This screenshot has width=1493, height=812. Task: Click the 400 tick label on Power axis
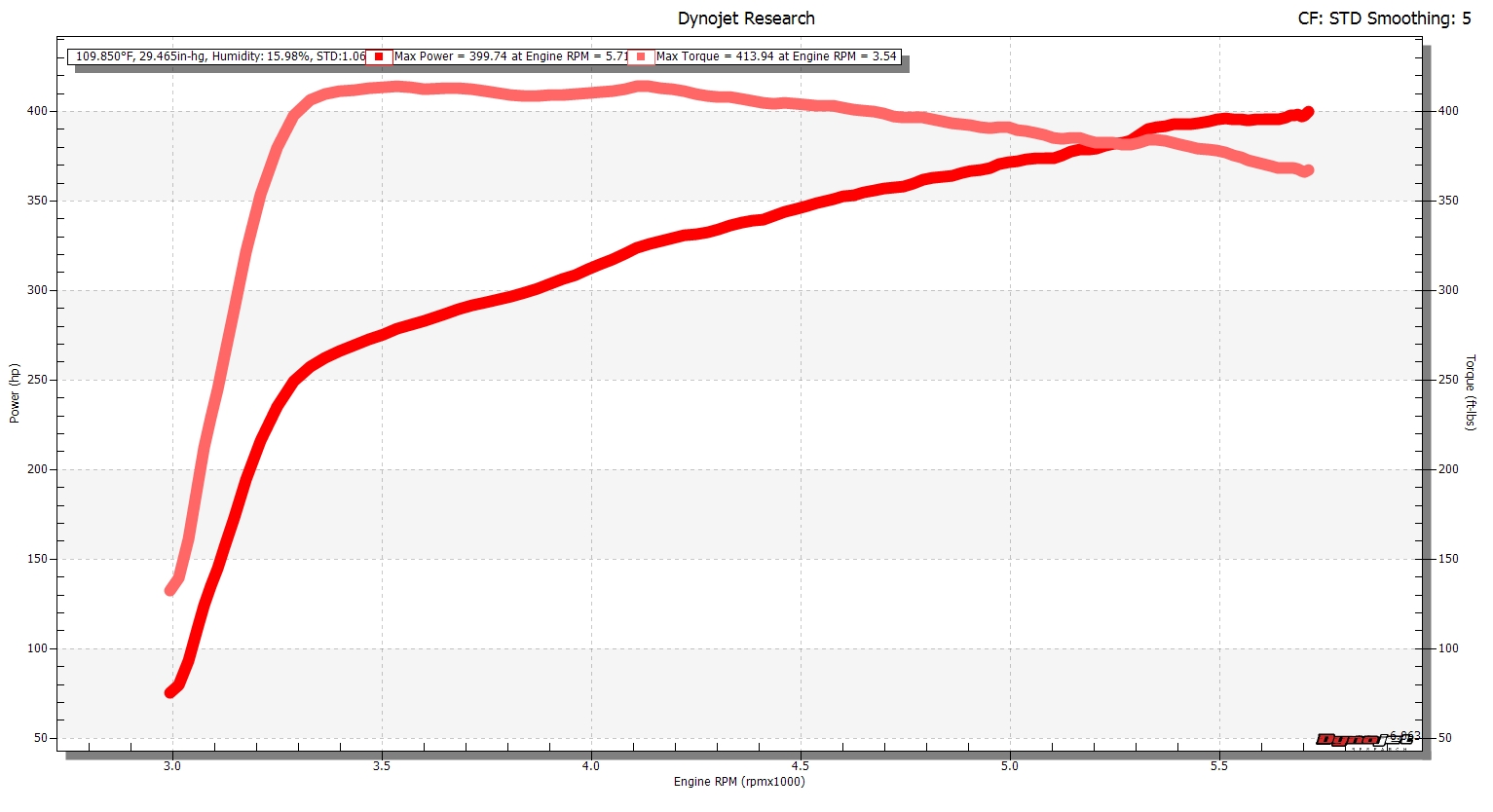click(36, 111)
